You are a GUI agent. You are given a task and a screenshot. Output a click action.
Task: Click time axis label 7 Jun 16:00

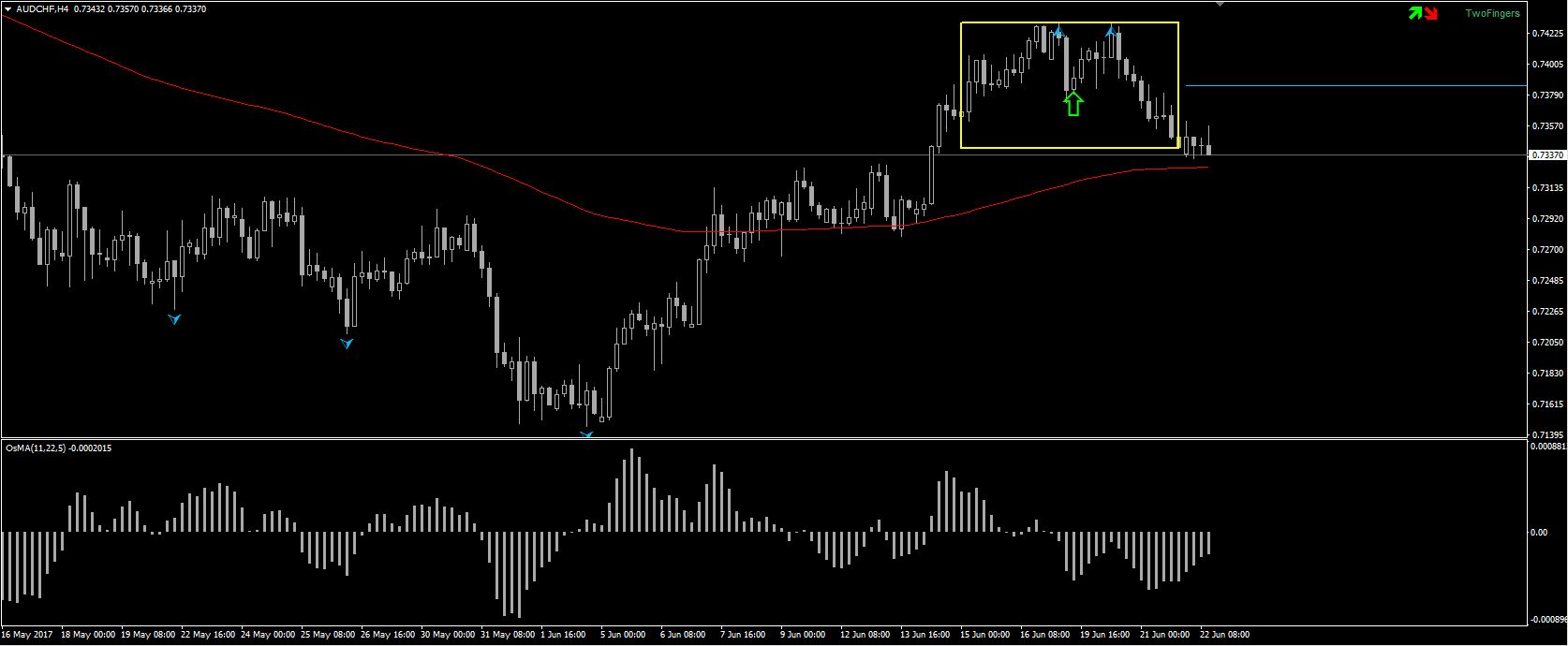click(743, 635)
